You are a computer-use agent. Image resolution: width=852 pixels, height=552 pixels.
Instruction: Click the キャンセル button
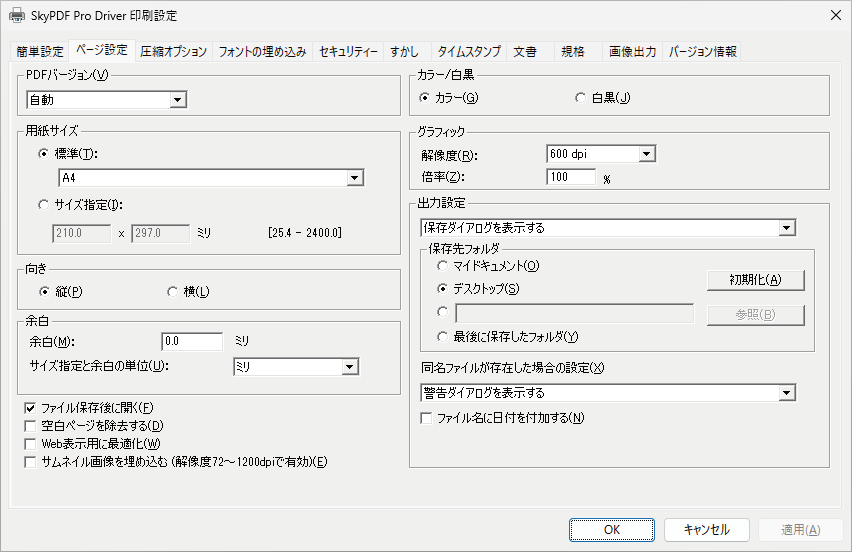pyautogui.click(x=706, y=530)
